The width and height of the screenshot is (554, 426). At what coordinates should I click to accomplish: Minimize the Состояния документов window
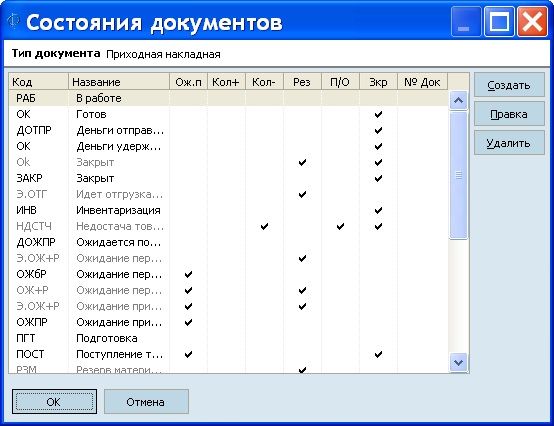(x=466, y=22)
